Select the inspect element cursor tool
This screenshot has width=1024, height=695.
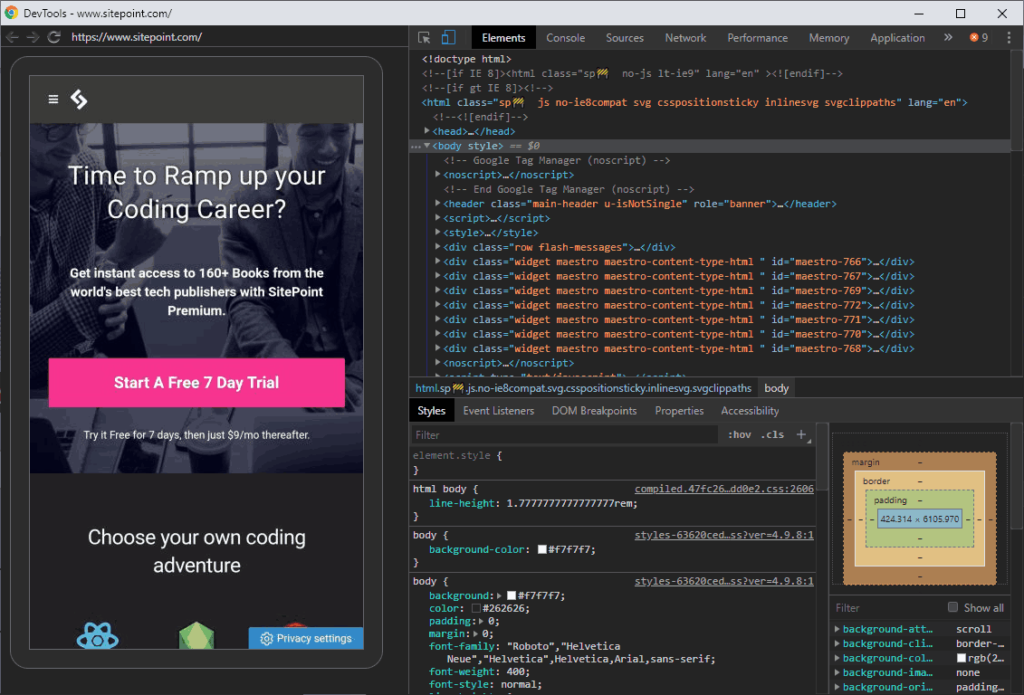click(x=424, y=36)
